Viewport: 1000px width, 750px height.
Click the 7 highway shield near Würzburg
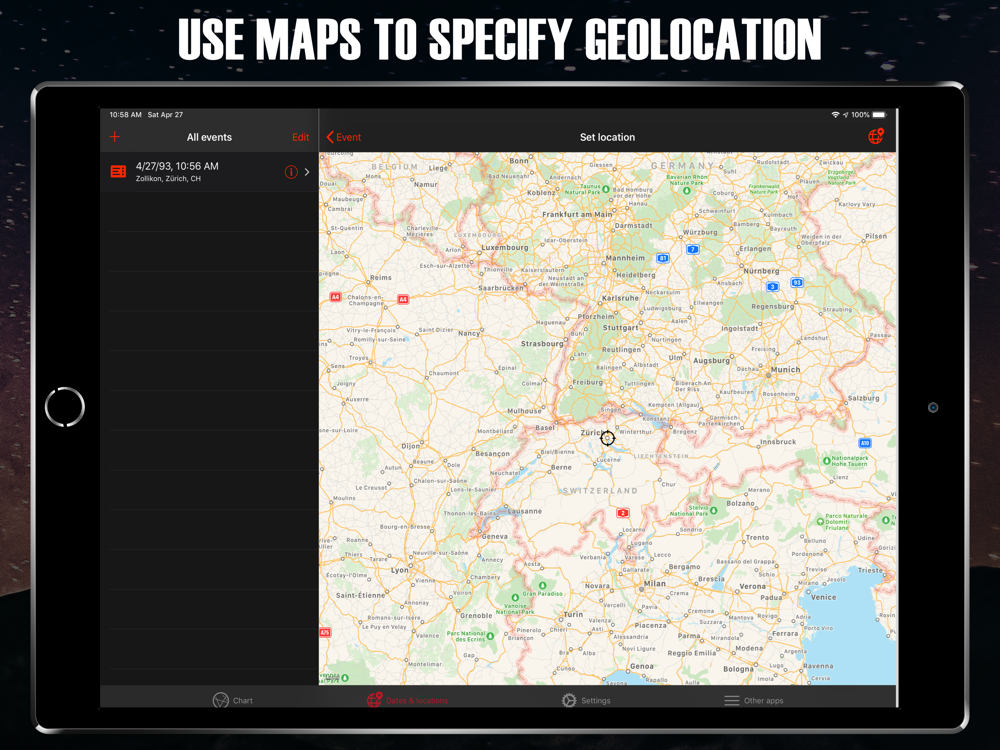pyautogui.click(x=693, y=249)
